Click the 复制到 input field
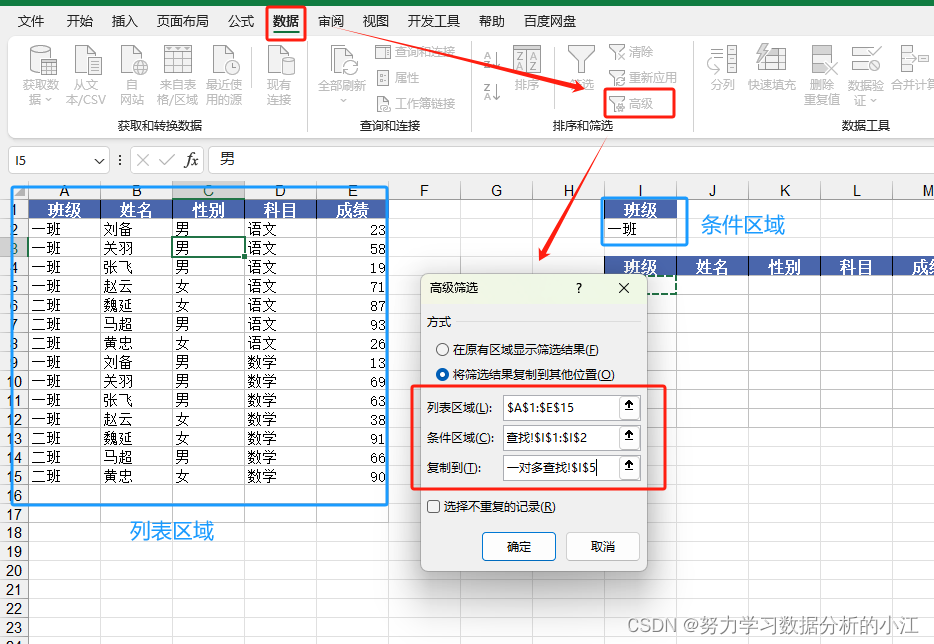This screenshot has height=644, width=934. [562, 467]
